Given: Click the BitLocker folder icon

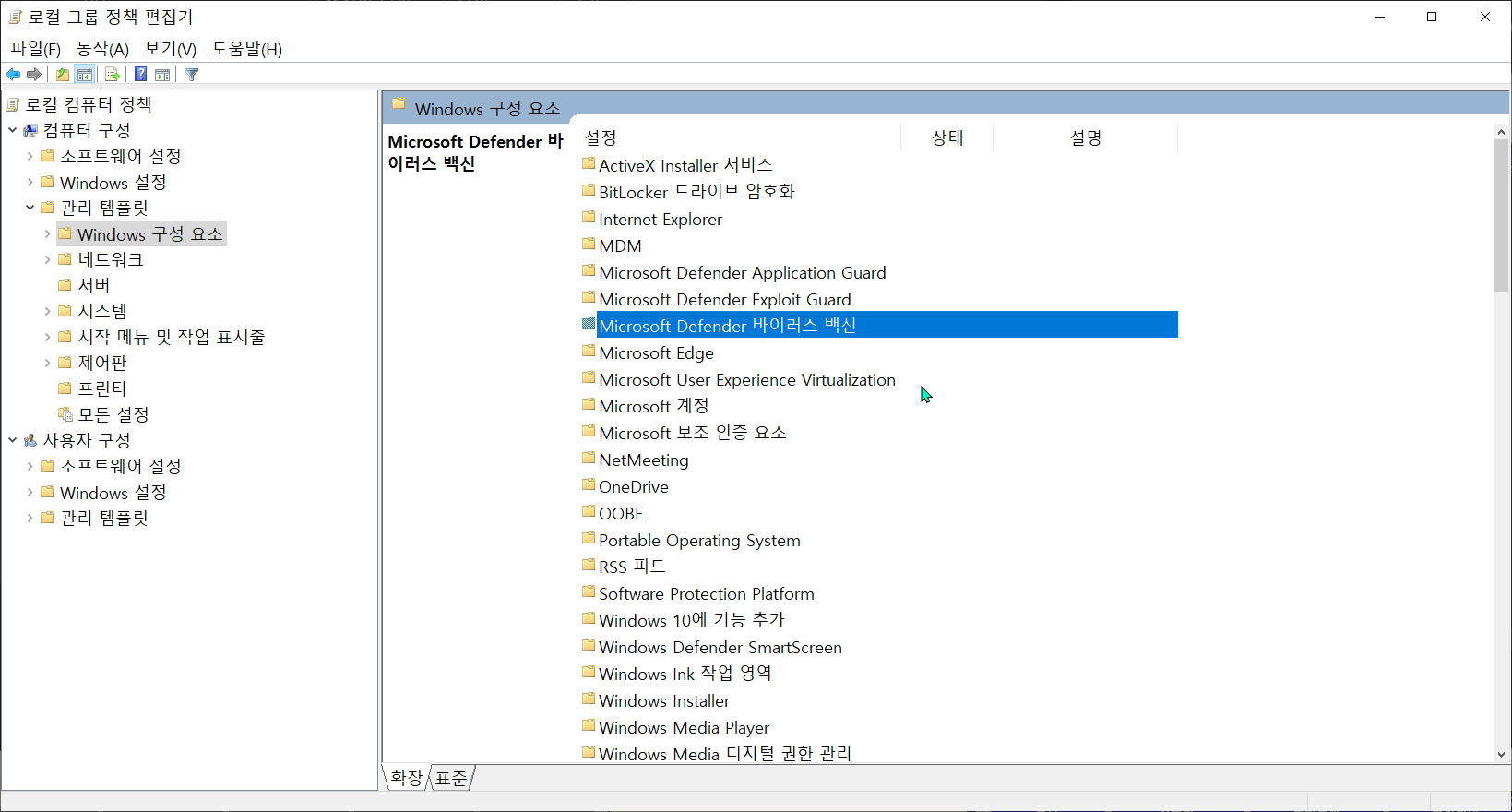Looking at the screenshot, I should click(x=589, y=191).
